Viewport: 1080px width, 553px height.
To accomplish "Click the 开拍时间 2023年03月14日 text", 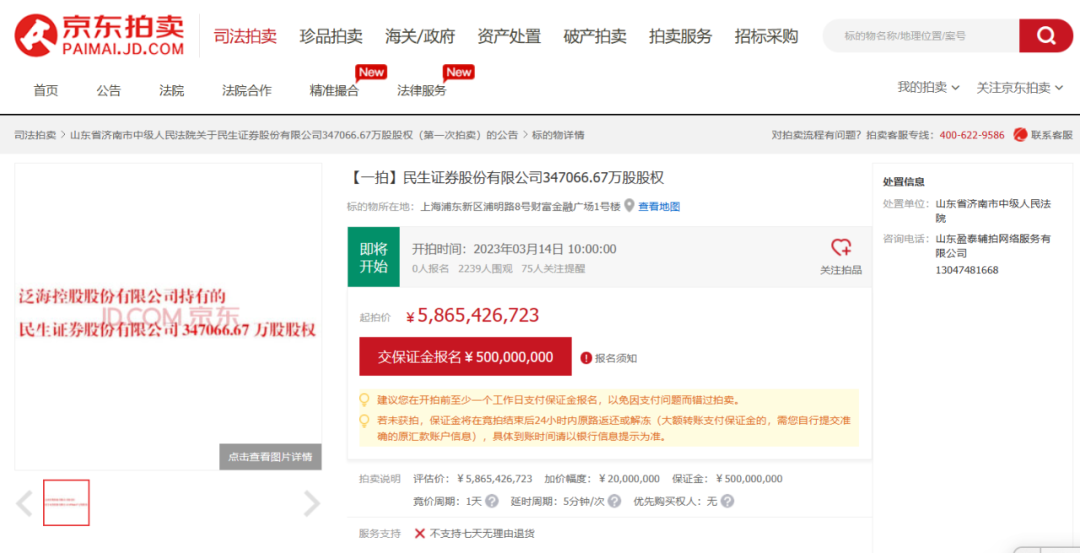I will 514,249.
